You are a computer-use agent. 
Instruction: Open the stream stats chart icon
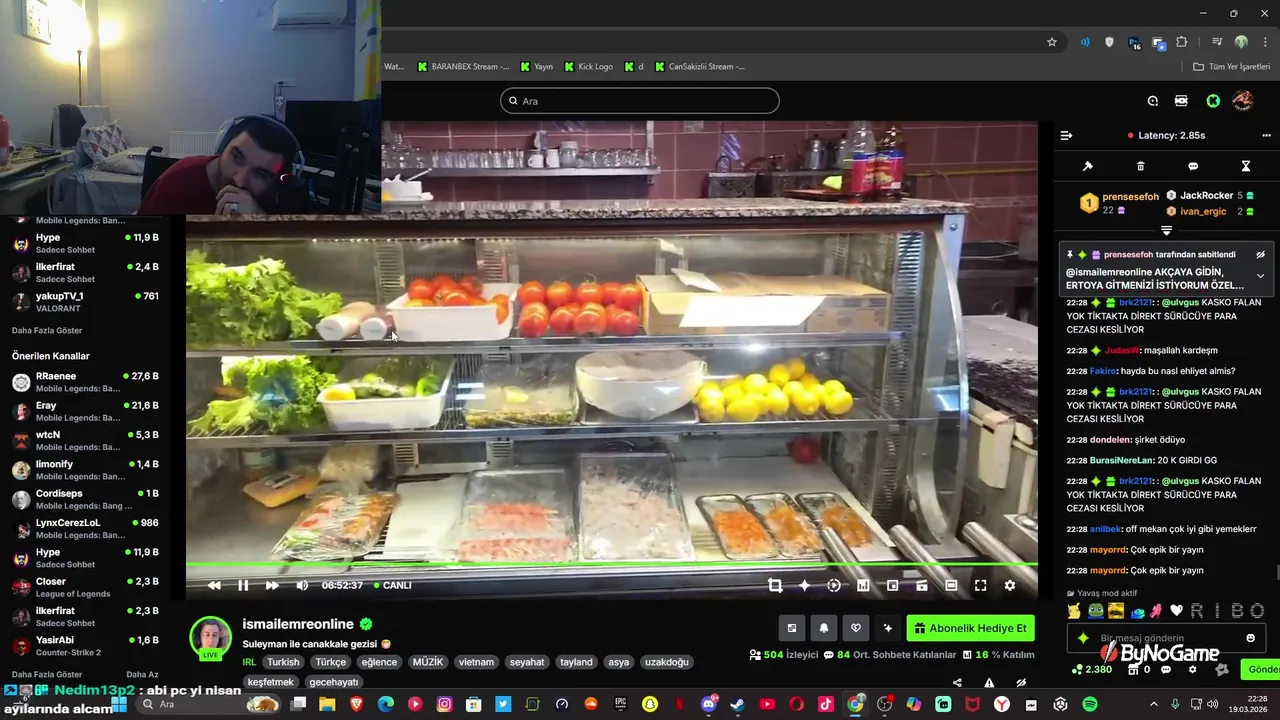pos(864,585)
